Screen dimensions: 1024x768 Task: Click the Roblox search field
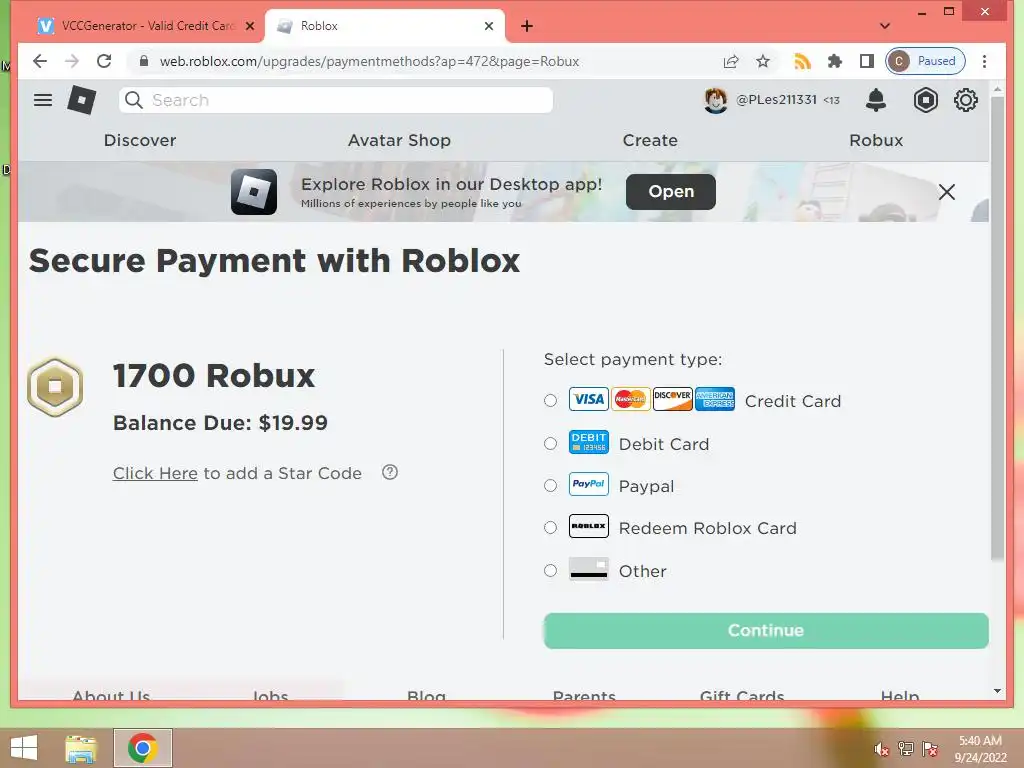(x=336, y=100)
